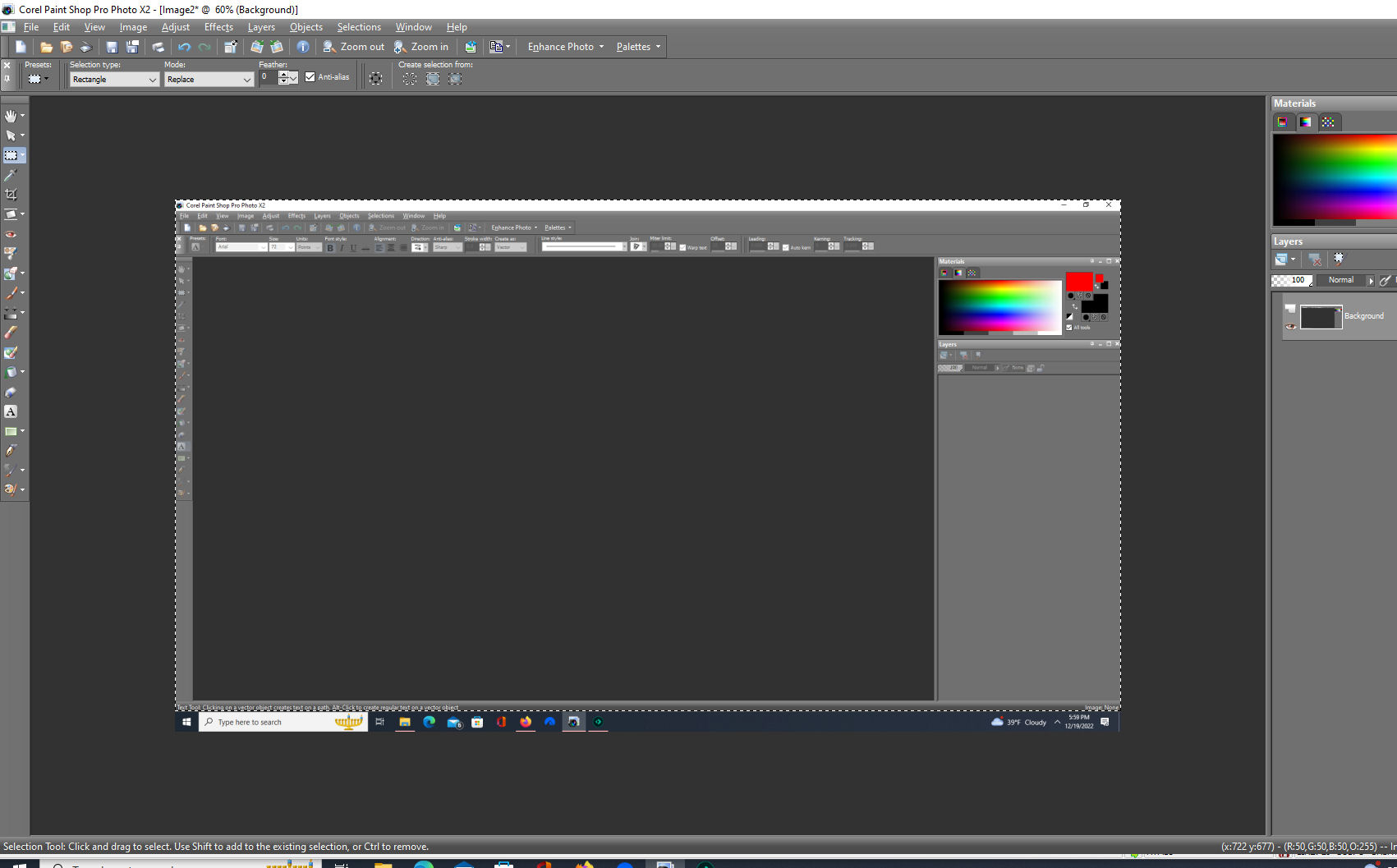
Task: Select the Makeover tool
Action: coord(11,254)
